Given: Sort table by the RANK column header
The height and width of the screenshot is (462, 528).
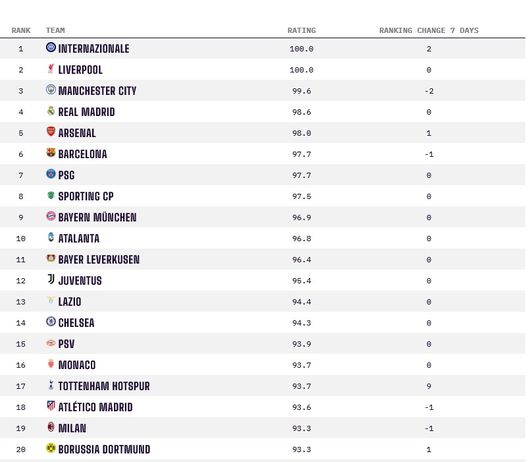Looking at the screenshot, I should (21, 30).
